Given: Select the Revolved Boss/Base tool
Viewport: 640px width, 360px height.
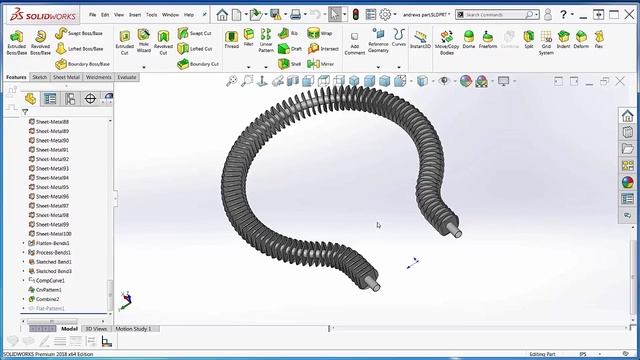Looking at the screenshot, I should pos(40,42).
